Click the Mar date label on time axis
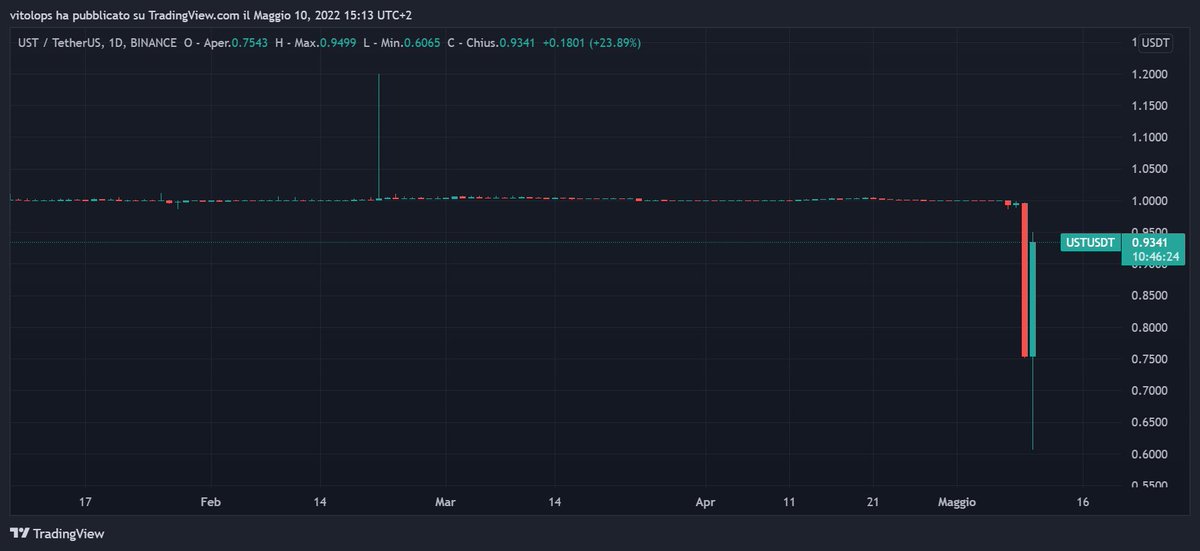 tap(446, 501)
